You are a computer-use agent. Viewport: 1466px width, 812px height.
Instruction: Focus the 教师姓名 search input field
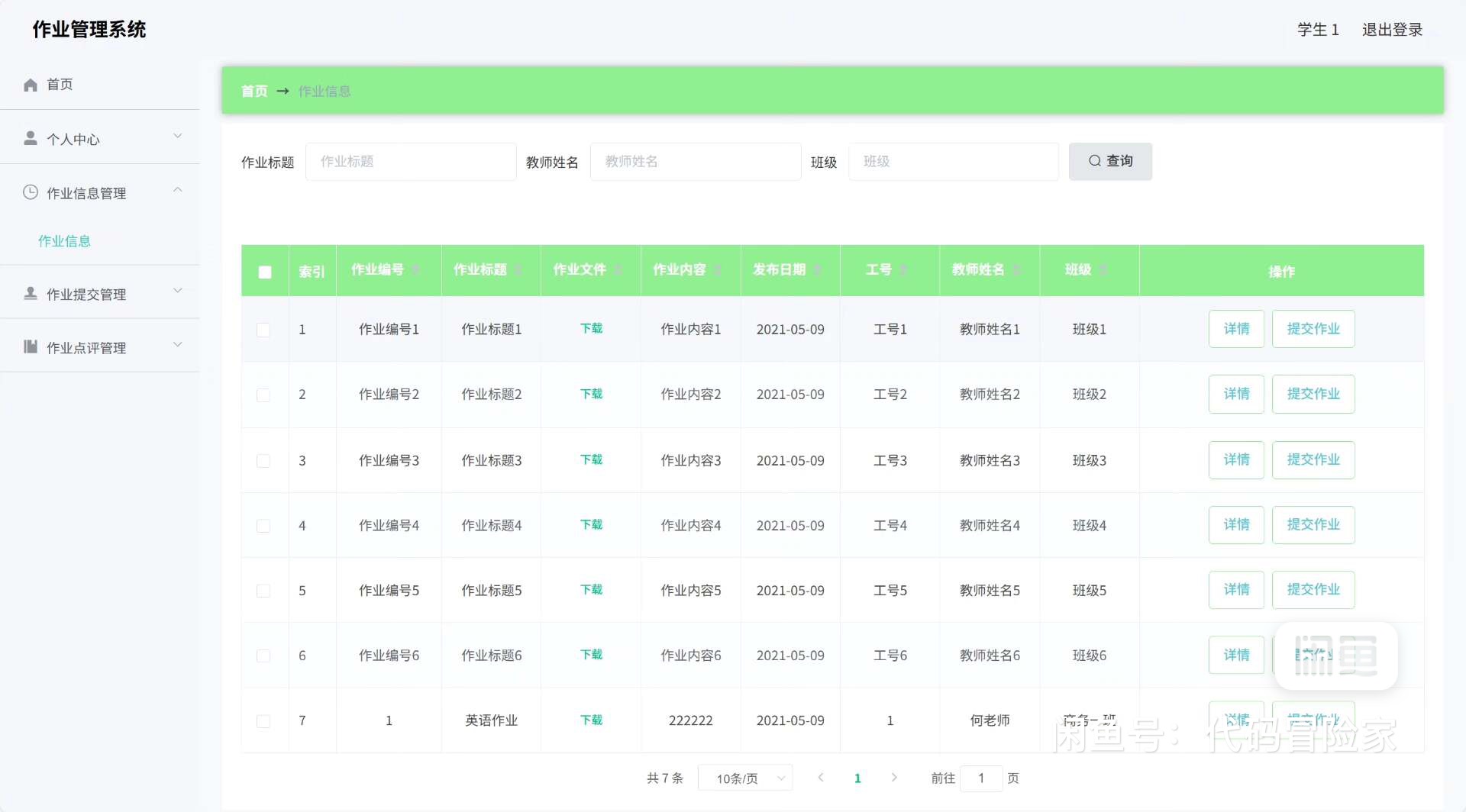point(695,162)
